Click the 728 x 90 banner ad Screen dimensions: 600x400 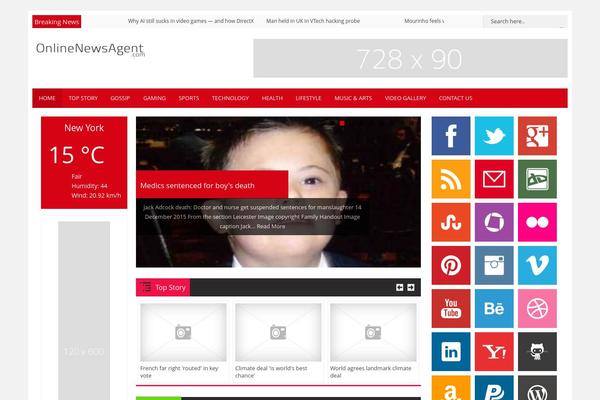[x=410, y=58]
